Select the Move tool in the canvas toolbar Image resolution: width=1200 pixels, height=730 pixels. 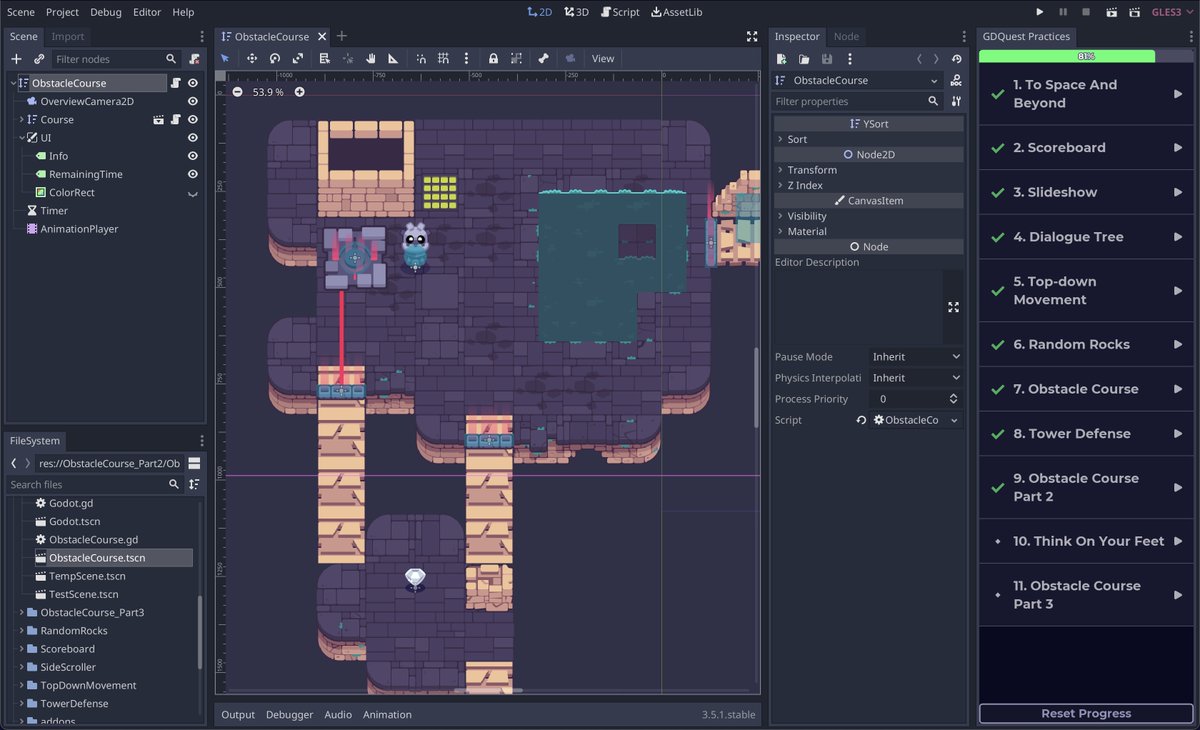pos(251,58)
